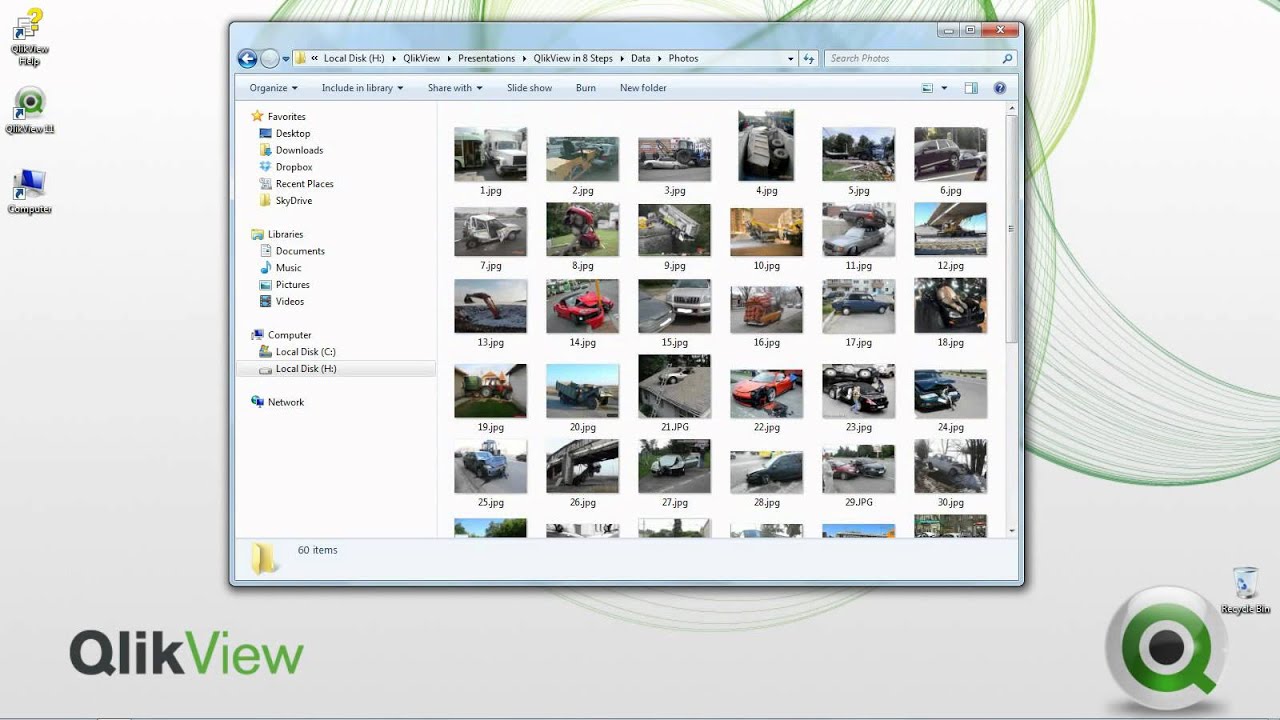Select Network in the navigation pane
This screenshot has height=720, width=1280.
tap(277, 402)
